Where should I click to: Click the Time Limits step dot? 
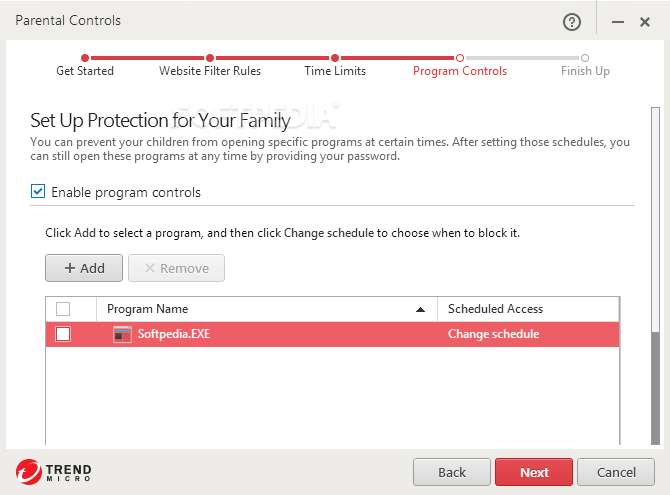pos(335,58)
